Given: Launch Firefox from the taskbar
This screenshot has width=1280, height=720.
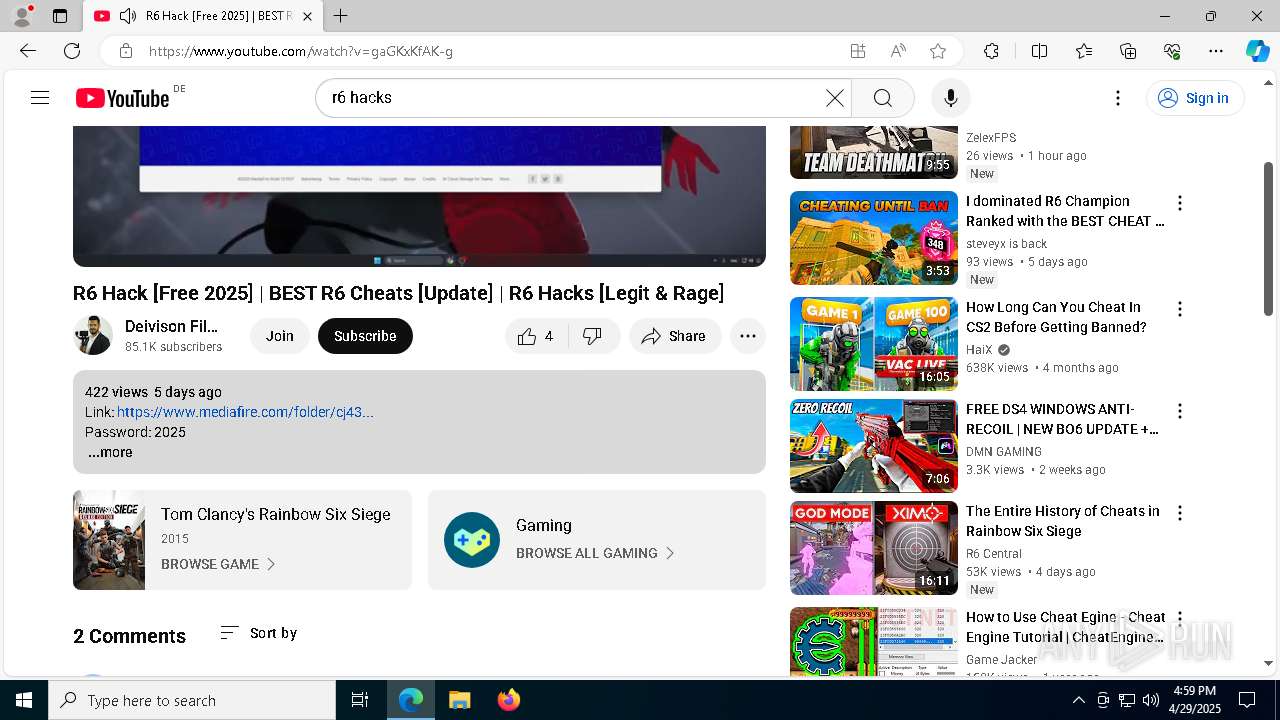Looking at the screenshot, I should coord(508,700).
